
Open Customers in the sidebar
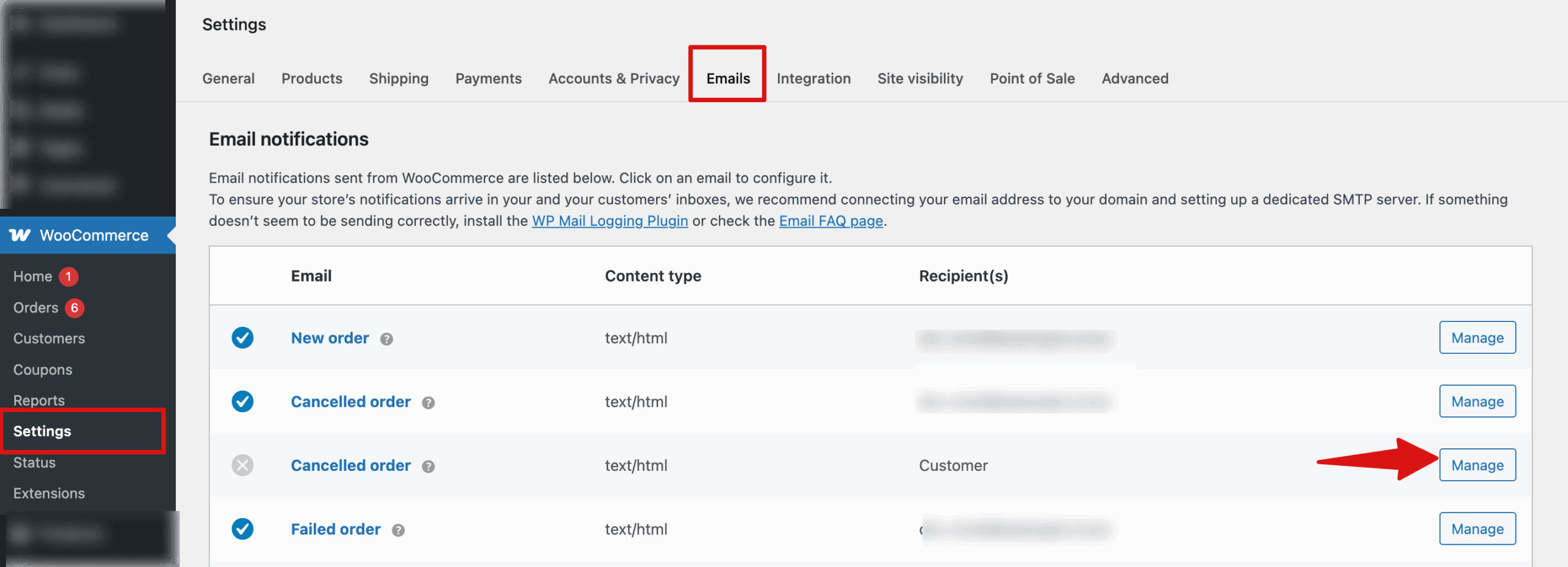(x=49, y=338)
